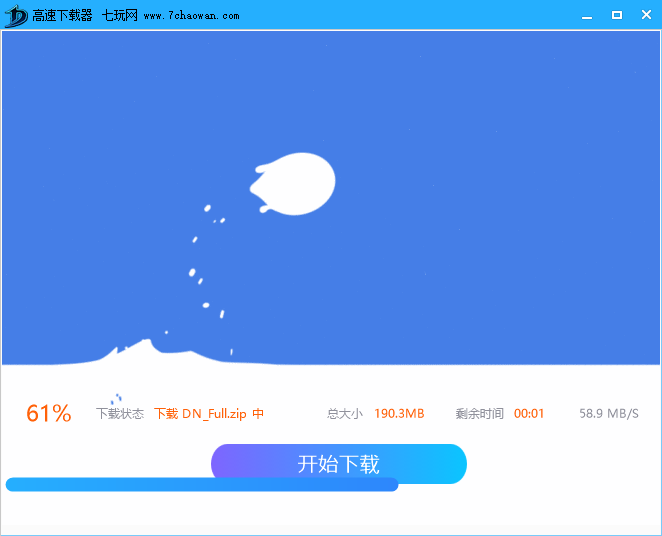
Task: Click the 剩余时间 label
Action: coord(479,414)
